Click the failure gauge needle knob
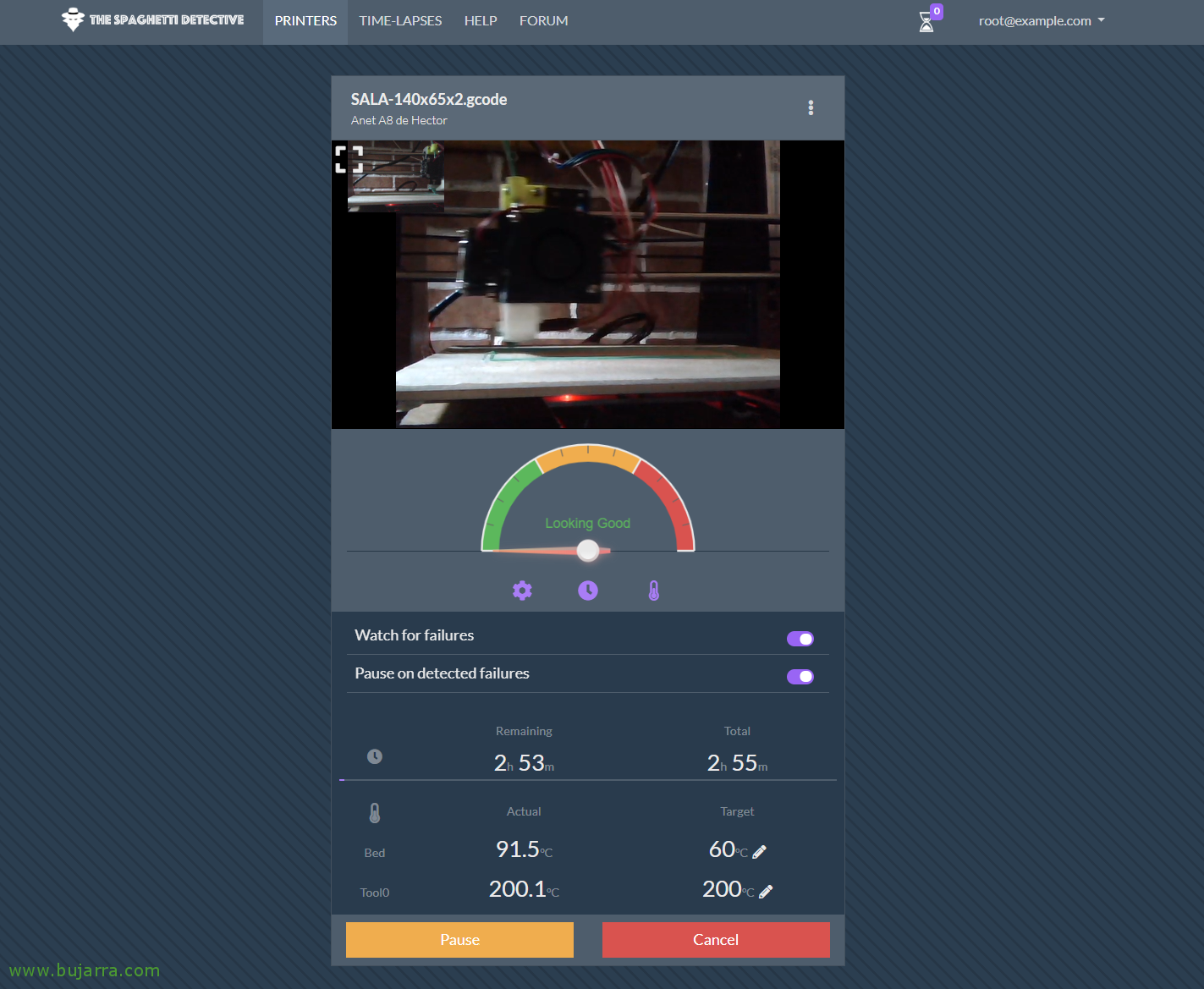Image resolution: width=1204 pixels, height=989 pixels. [x=588, y=551]
